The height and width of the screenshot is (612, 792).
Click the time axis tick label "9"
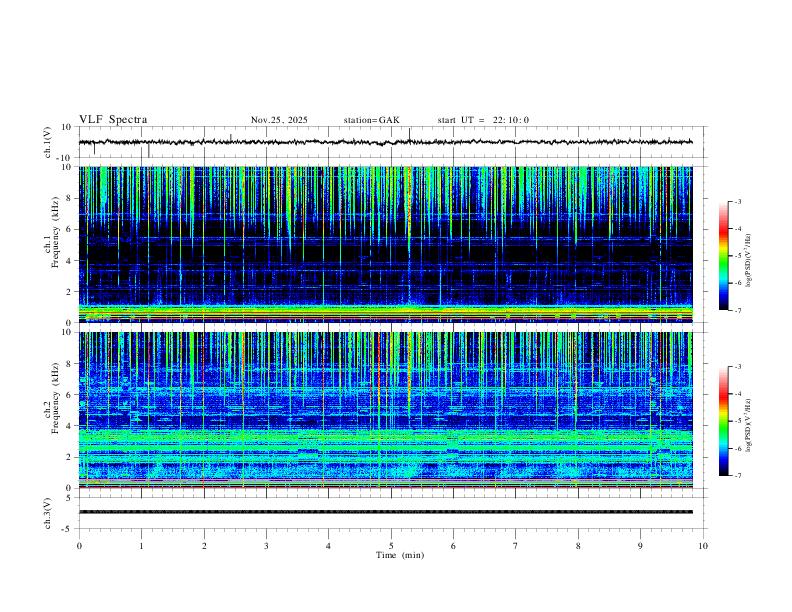(x=640, y=546)
